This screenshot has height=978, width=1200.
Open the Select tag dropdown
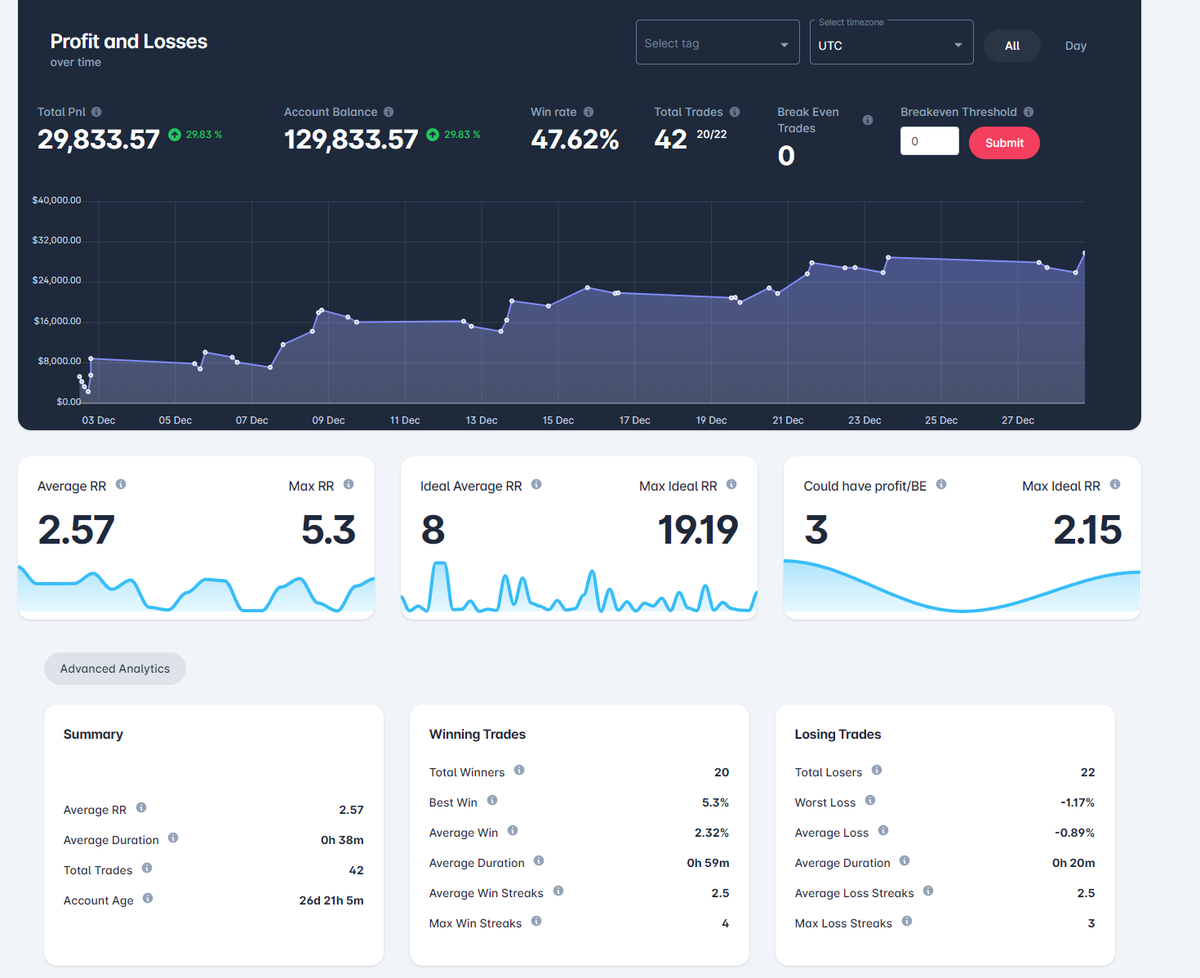point(717,43)
